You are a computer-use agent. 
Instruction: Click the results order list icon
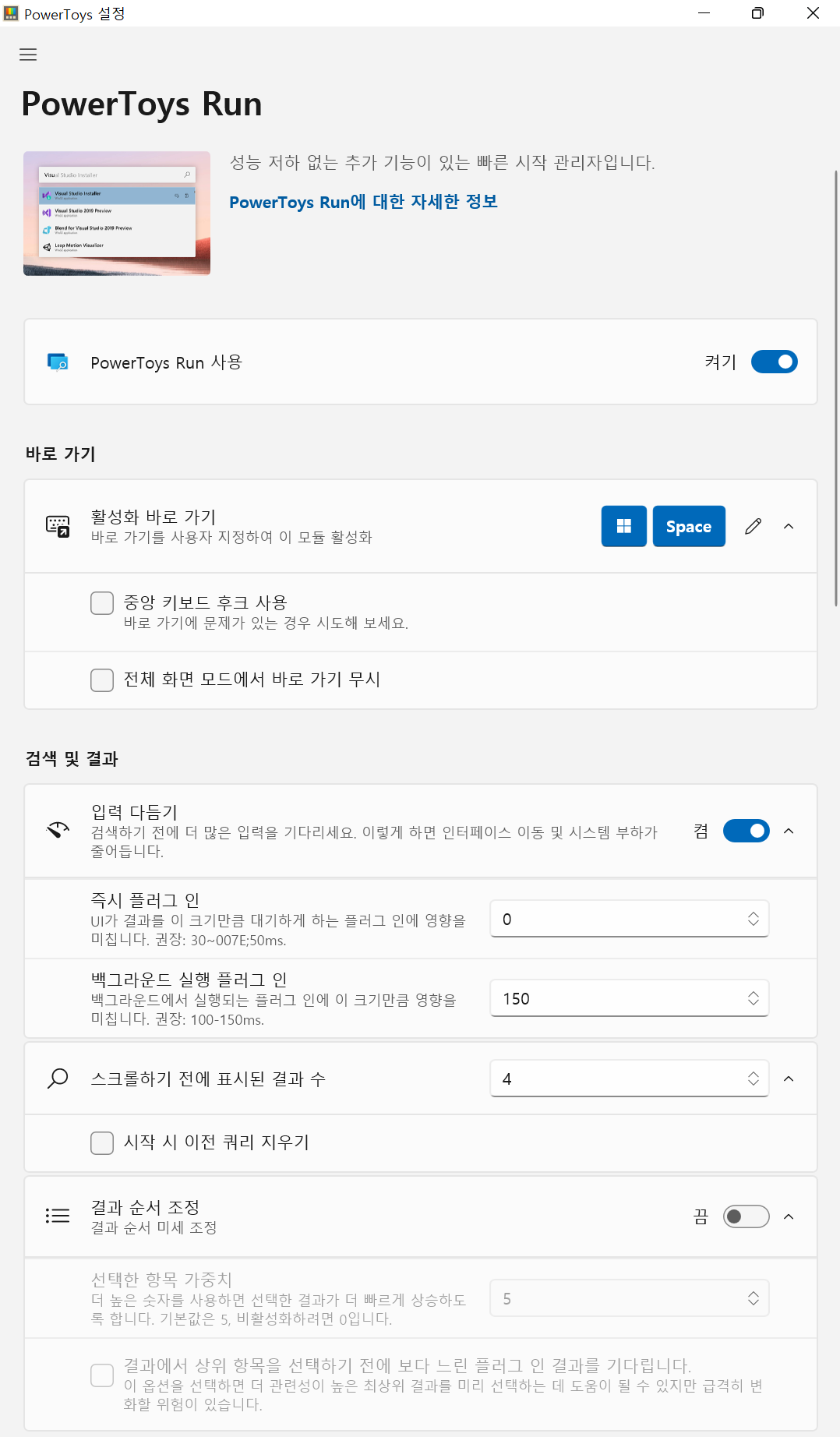[58, 1216]
